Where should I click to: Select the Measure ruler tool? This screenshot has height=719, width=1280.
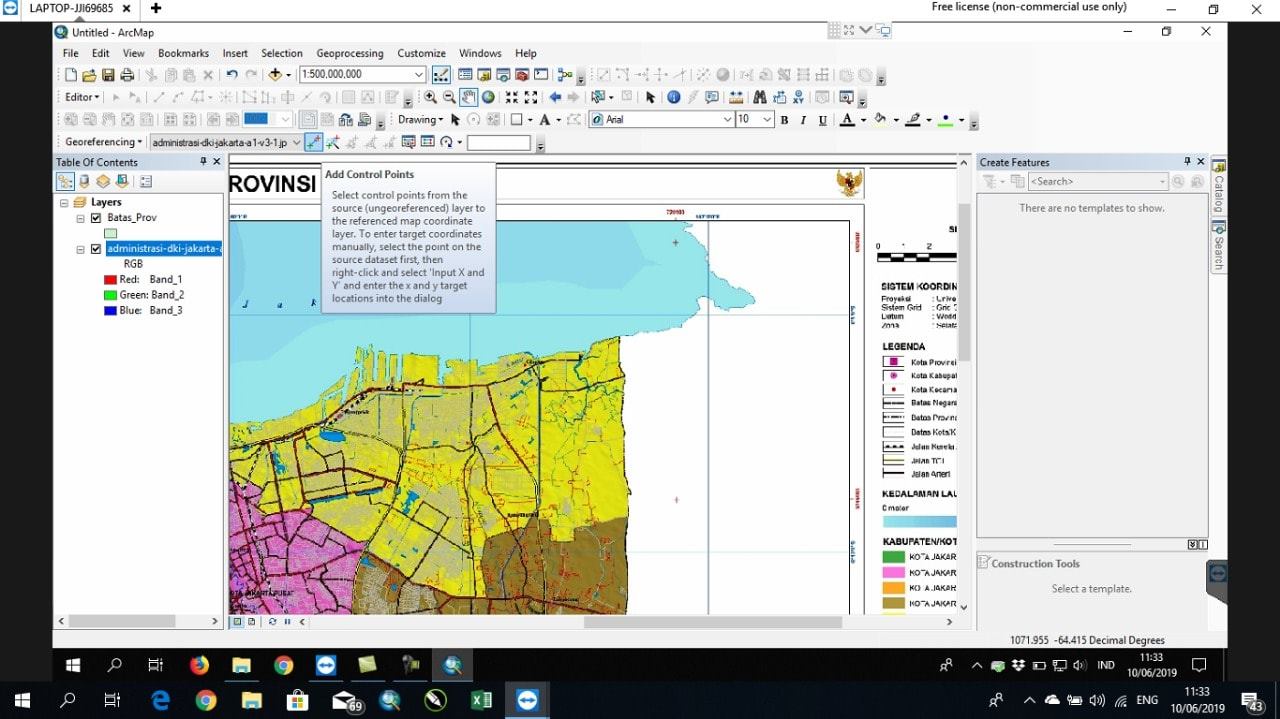(736, 97)
